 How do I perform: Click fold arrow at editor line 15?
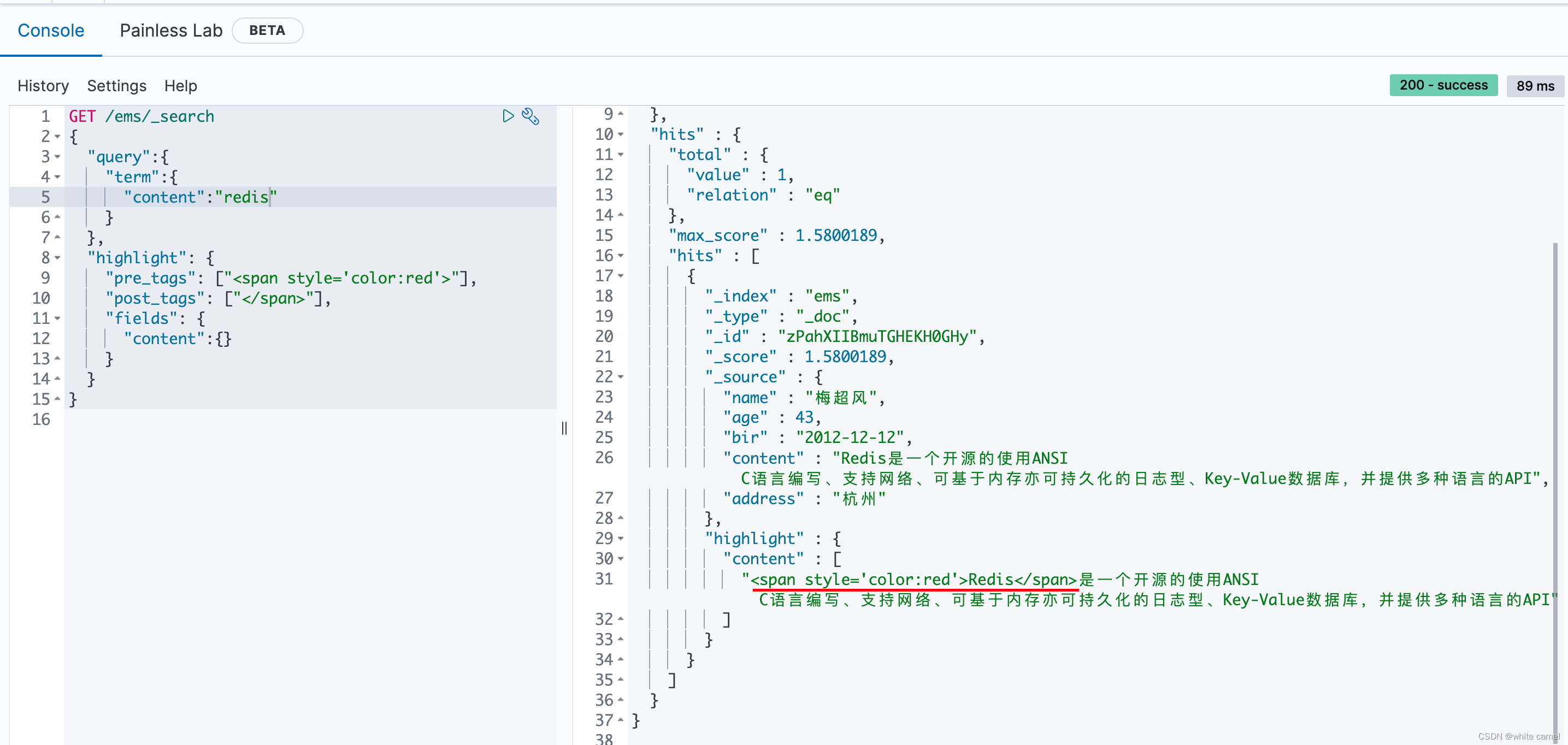pyautogui.click(x=57, y=399)
